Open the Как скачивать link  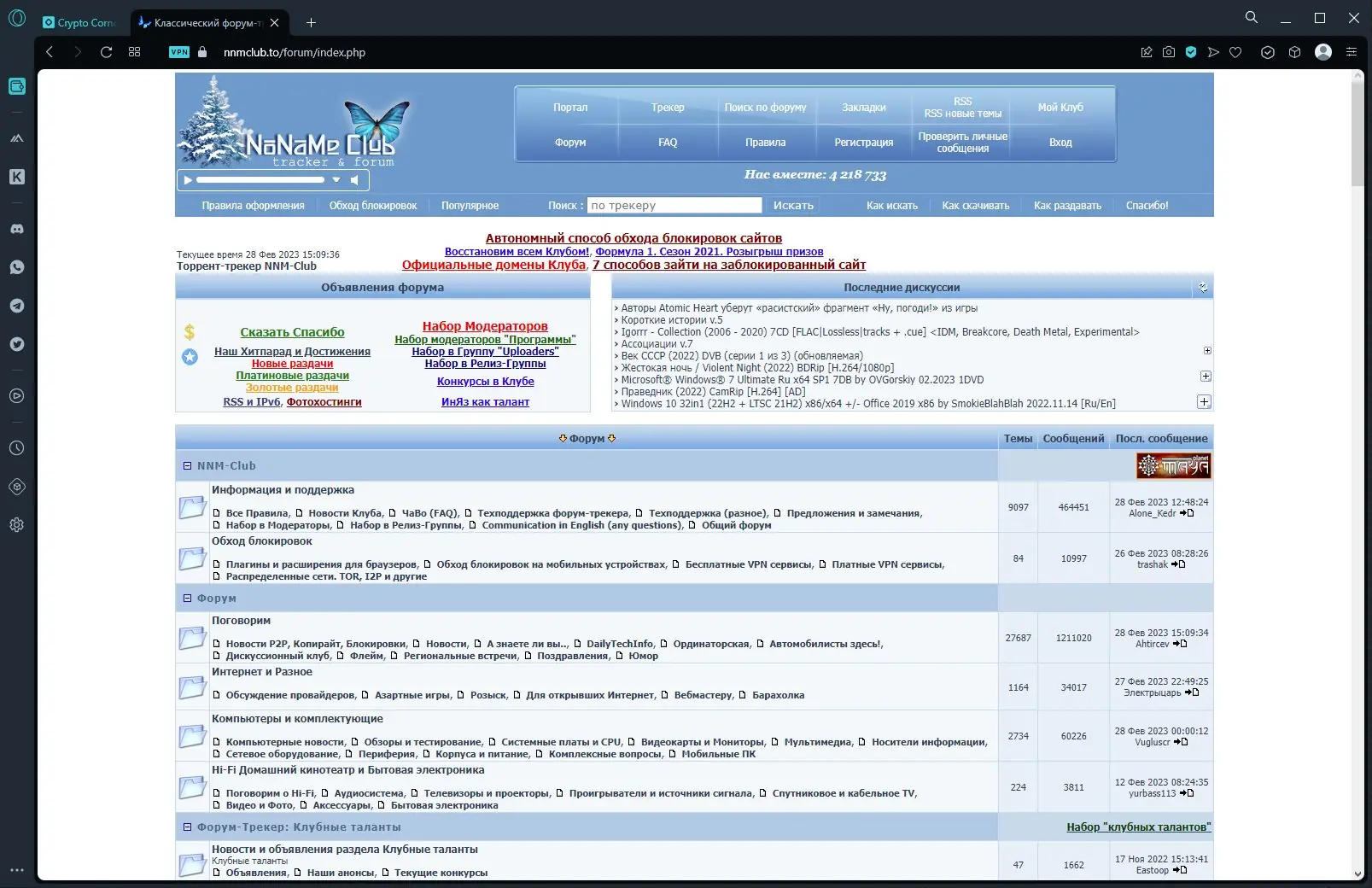[x=976, y=206]
